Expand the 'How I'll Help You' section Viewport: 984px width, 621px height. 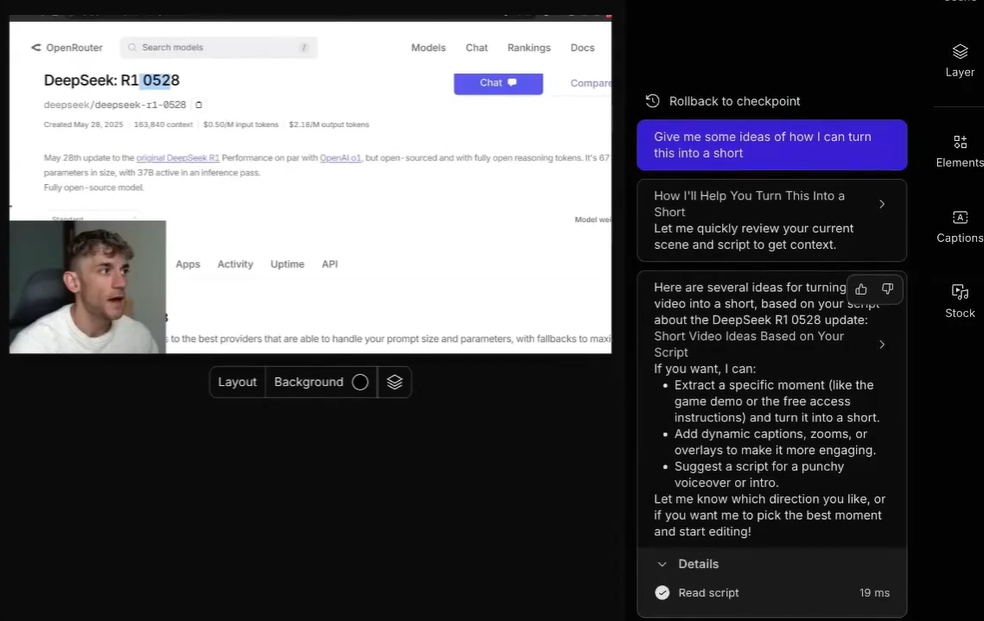click(x=882, y=204)
